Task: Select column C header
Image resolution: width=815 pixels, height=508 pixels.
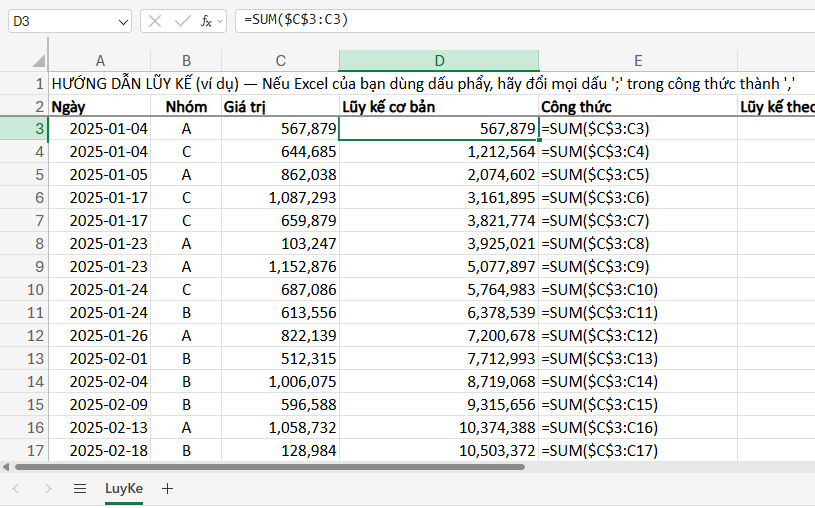Action: click(x=280, y=61)
